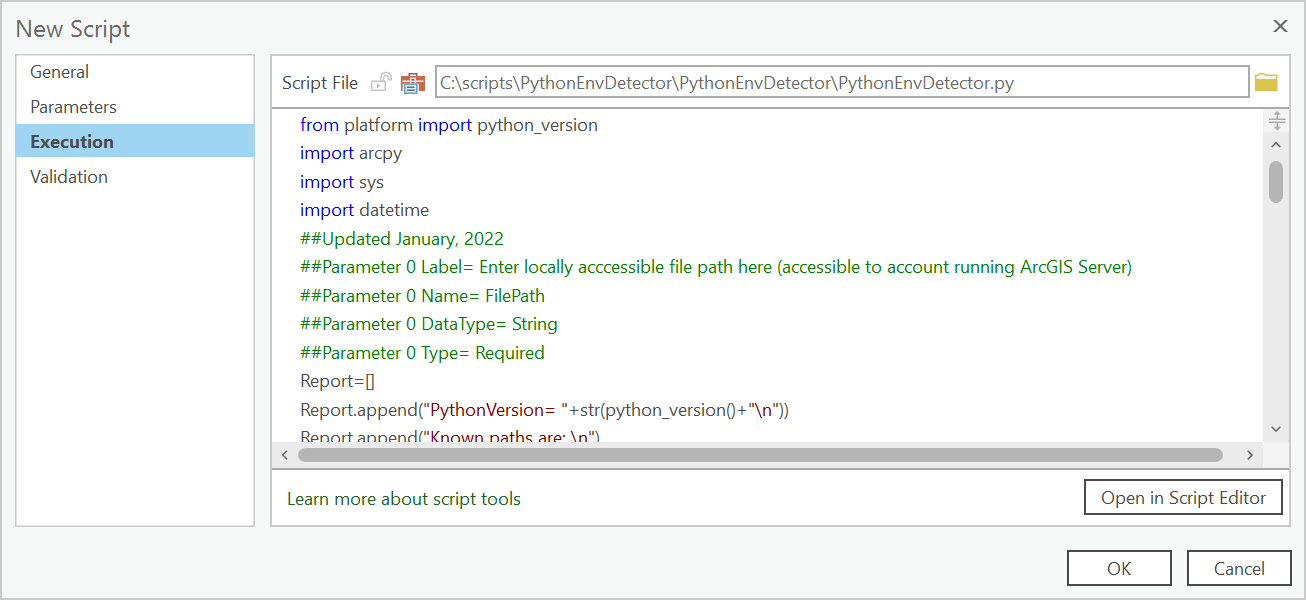Image resolution: width=1306 pixels, height=600 pixels.
Task: Click the horizontal scrollbar thumb in code pane
Action: 760,455
